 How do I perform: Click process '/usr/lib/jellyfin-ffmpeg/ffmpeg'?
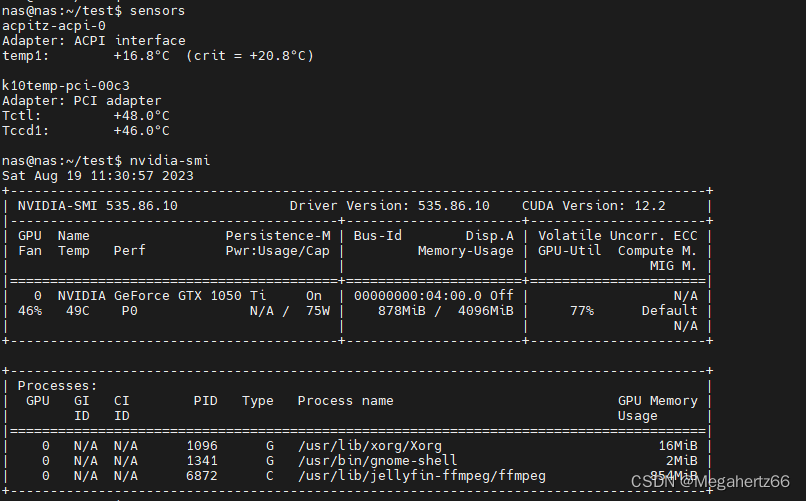(x=422, y=476)
